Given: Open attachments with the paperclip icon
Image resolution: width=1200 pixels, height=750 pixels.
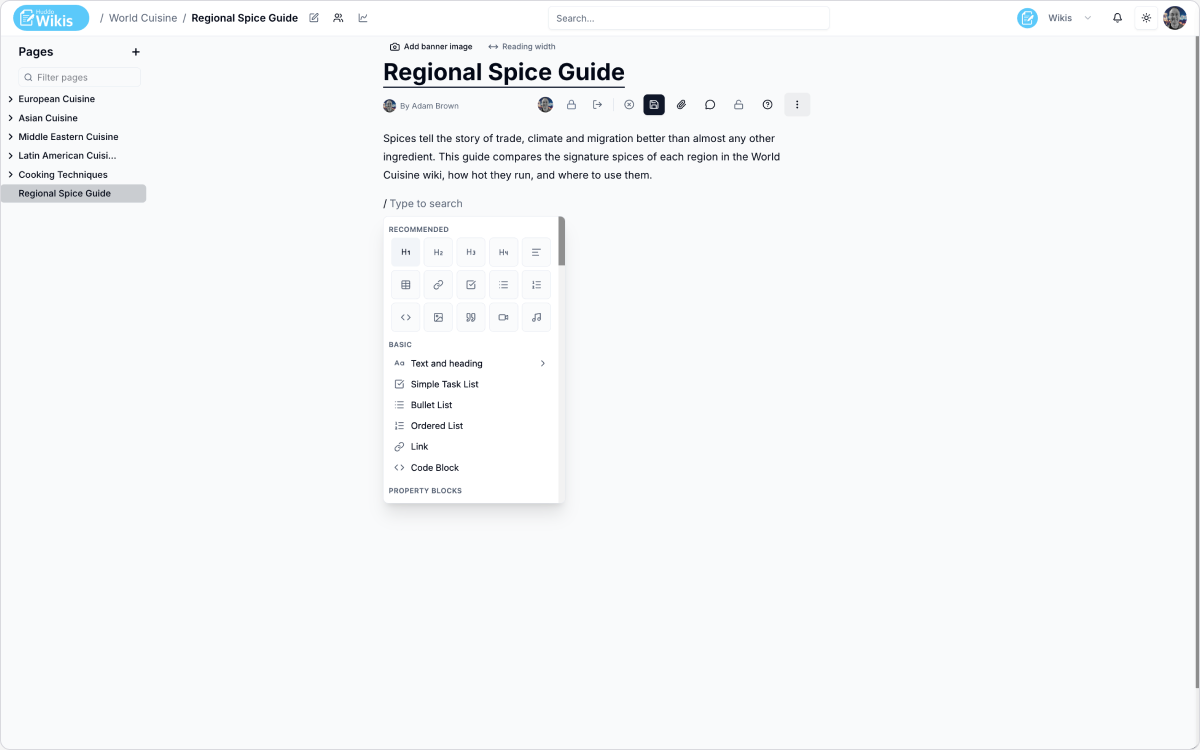Looking at the screenshot, I should (x=682, y=104).
